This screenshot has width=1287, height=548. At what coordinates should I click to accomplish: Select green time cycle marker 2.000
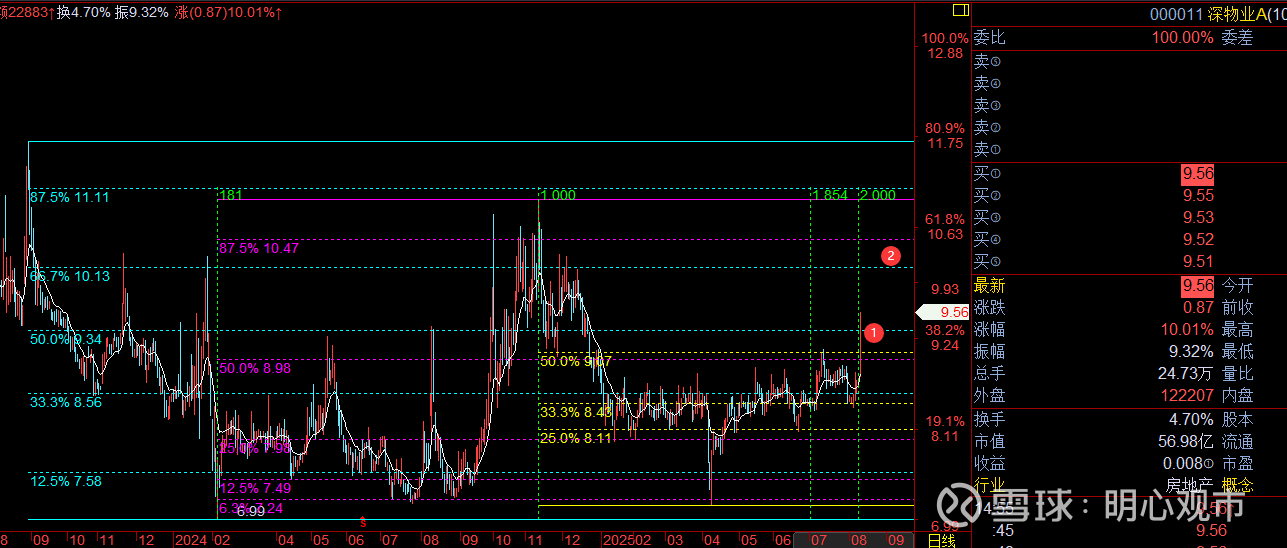(878, 195)
